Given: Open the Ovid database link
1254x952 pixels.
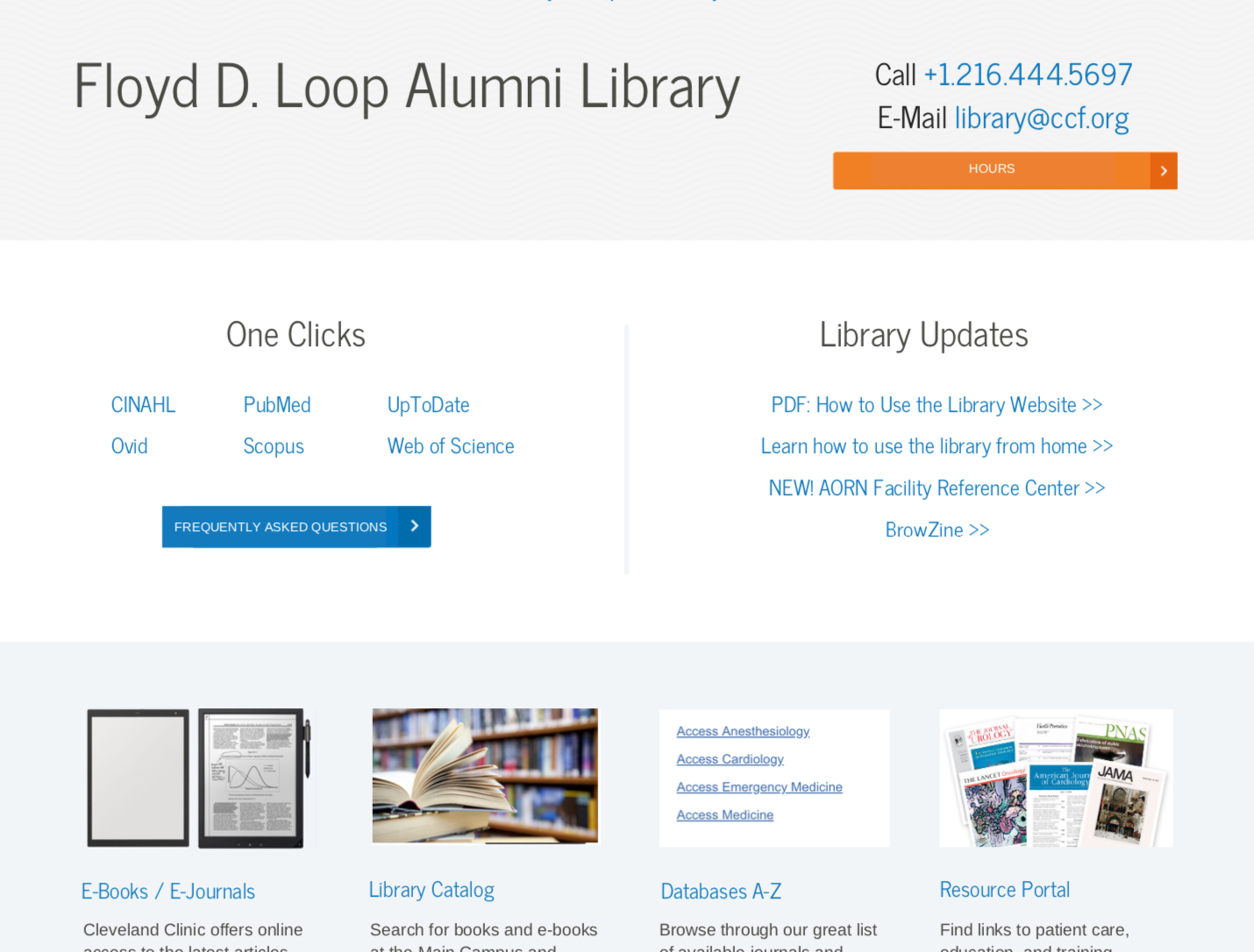Looking at the screenshot, I should coord(129,446).
